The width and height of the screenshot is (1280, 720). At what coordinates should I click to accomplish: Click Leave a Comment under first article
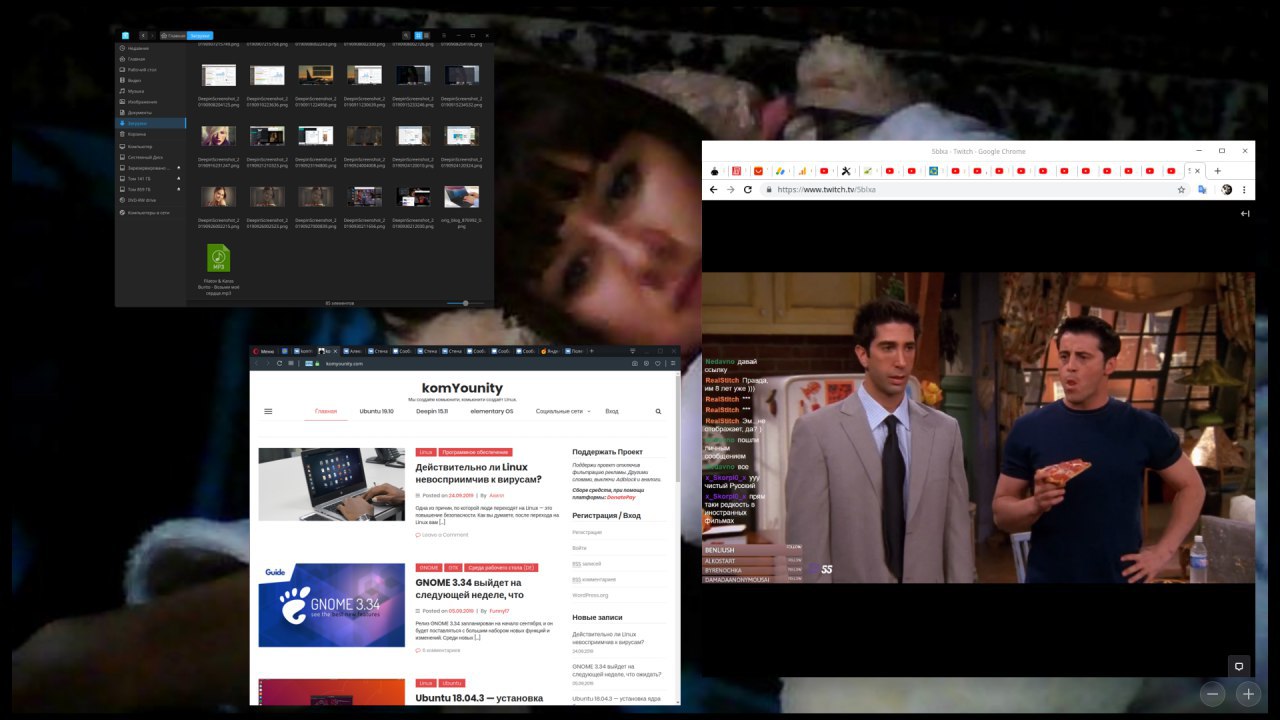pos(441,535)
